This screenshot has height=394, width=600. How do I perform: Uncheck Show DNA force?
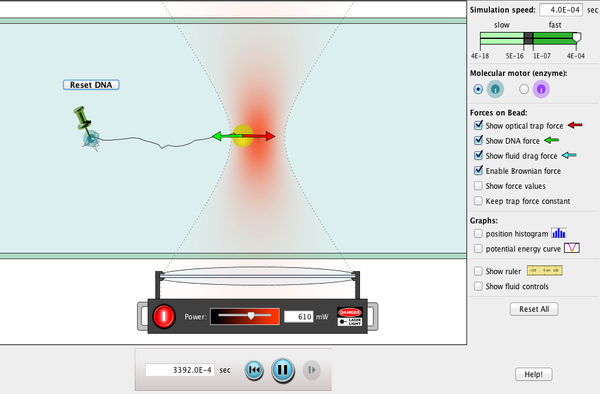(478, 140)
